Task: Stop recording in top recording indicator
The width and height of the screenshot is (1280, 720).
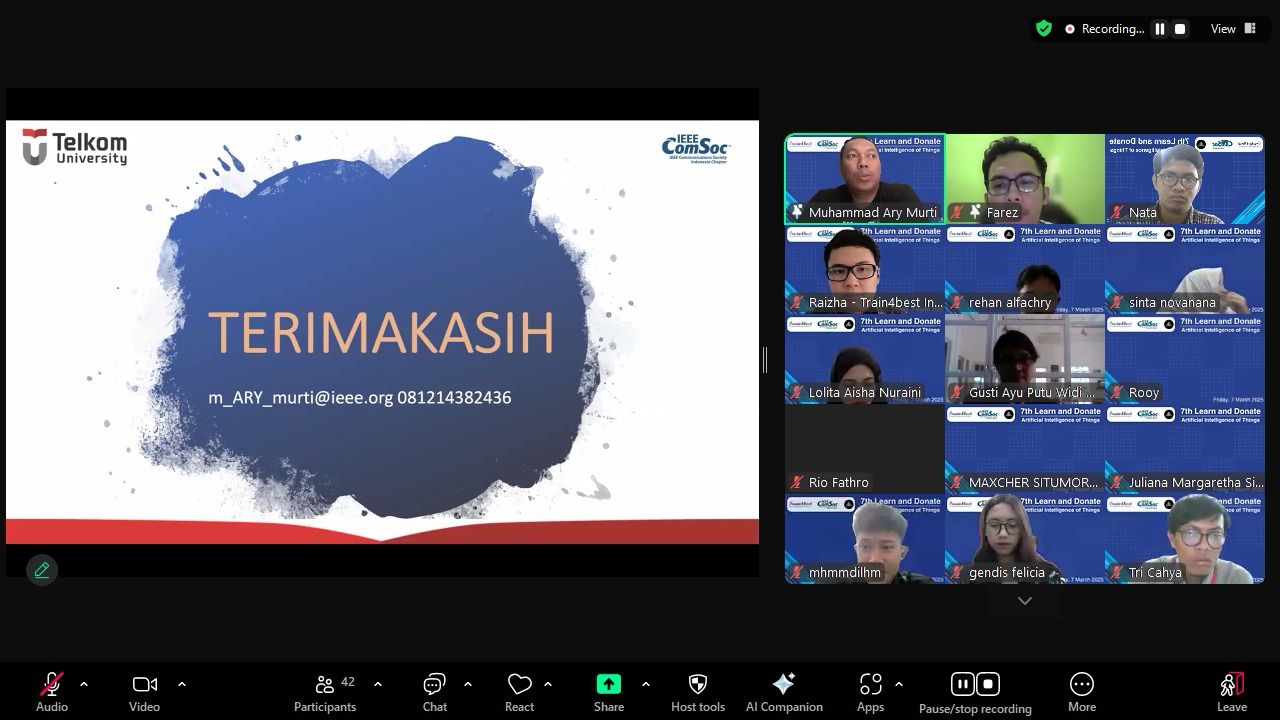Action: coord(1180,29)
